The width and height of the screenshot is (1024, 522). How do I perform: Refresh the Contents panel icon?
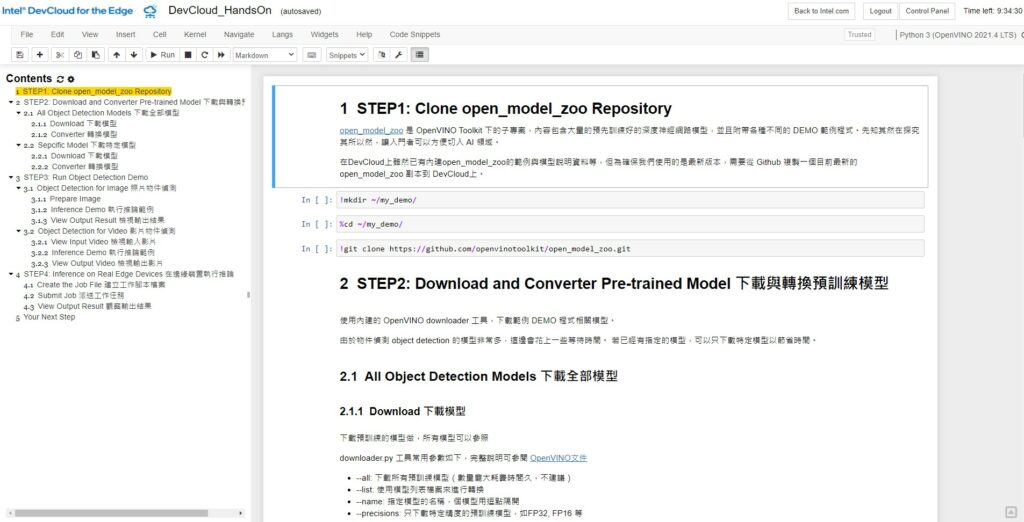60,79
